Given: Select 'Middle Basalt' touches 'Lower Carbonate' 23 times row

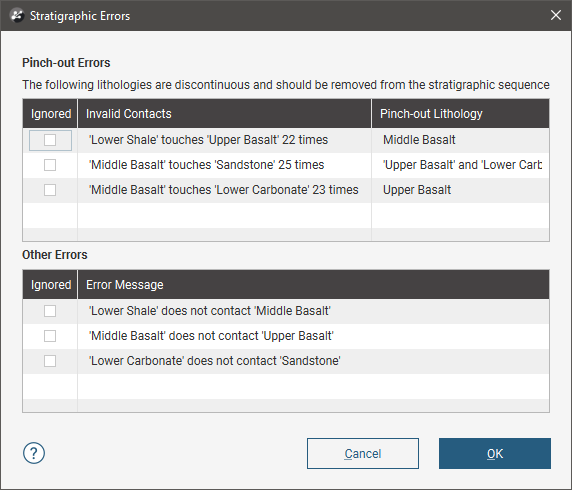Looking at the screenshot, I should point(286,190).
